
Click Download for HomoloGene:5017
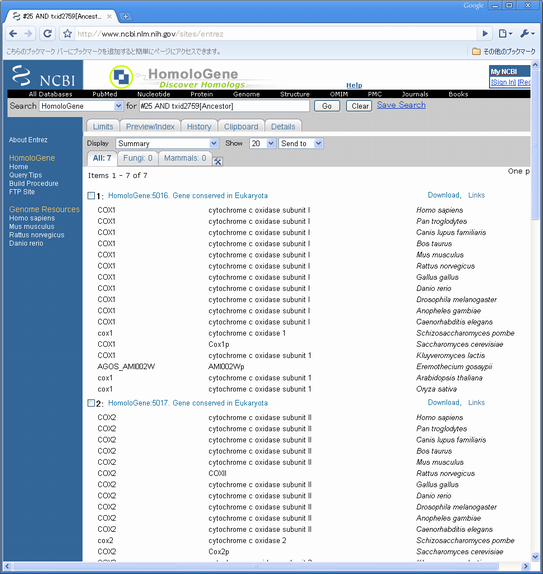click(x=444, y=403)
